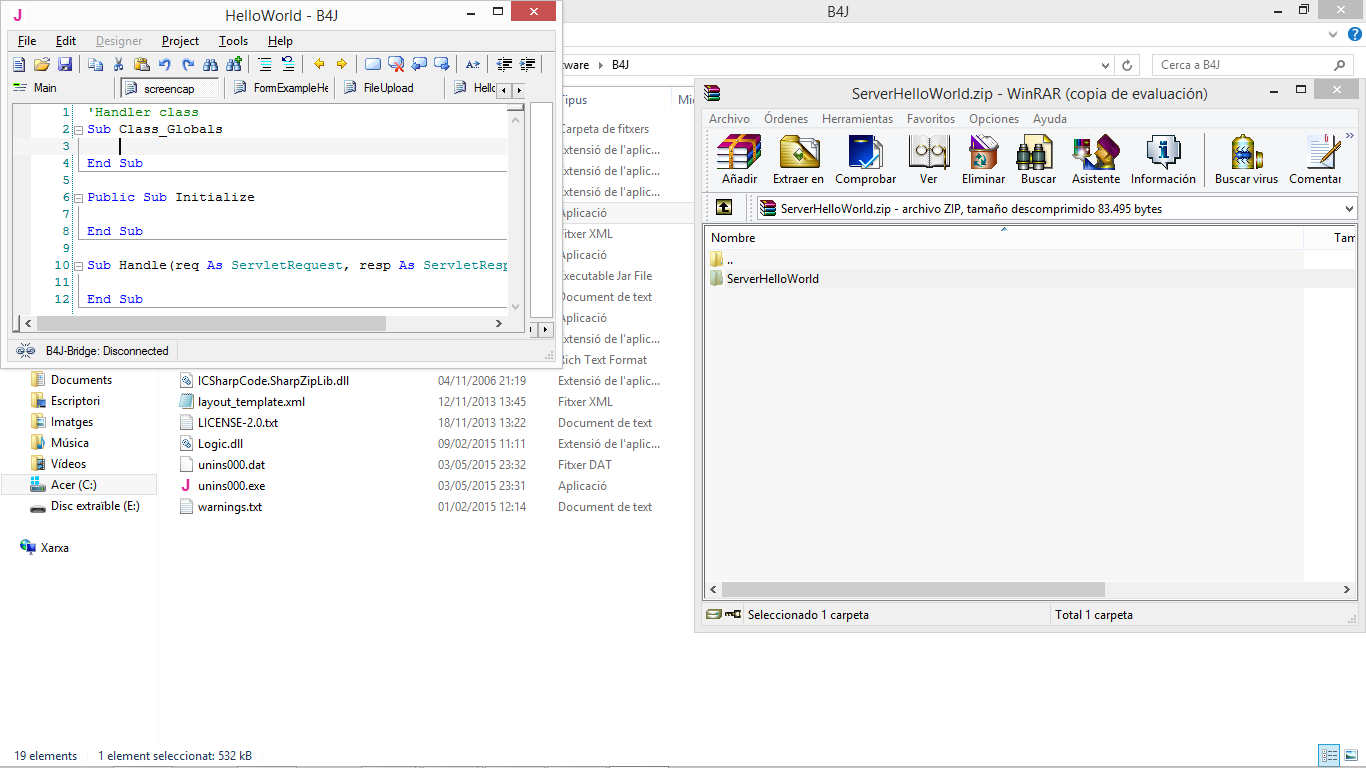Open the Explorer address bar history dropdown
The image size is (1366, 768).
[1104, 65]
